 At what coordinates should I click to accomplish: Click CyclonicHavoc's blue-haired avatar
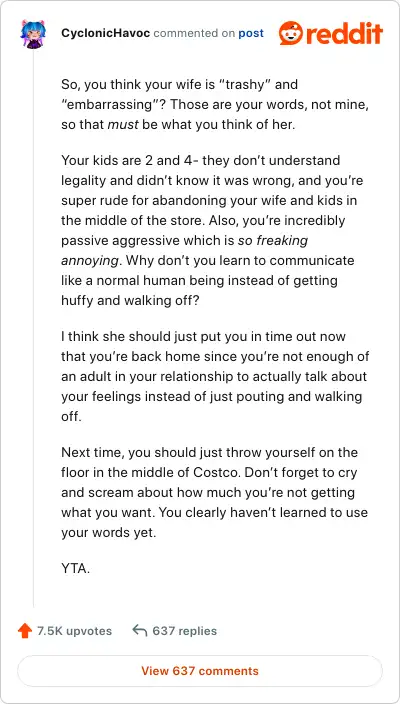33,34
